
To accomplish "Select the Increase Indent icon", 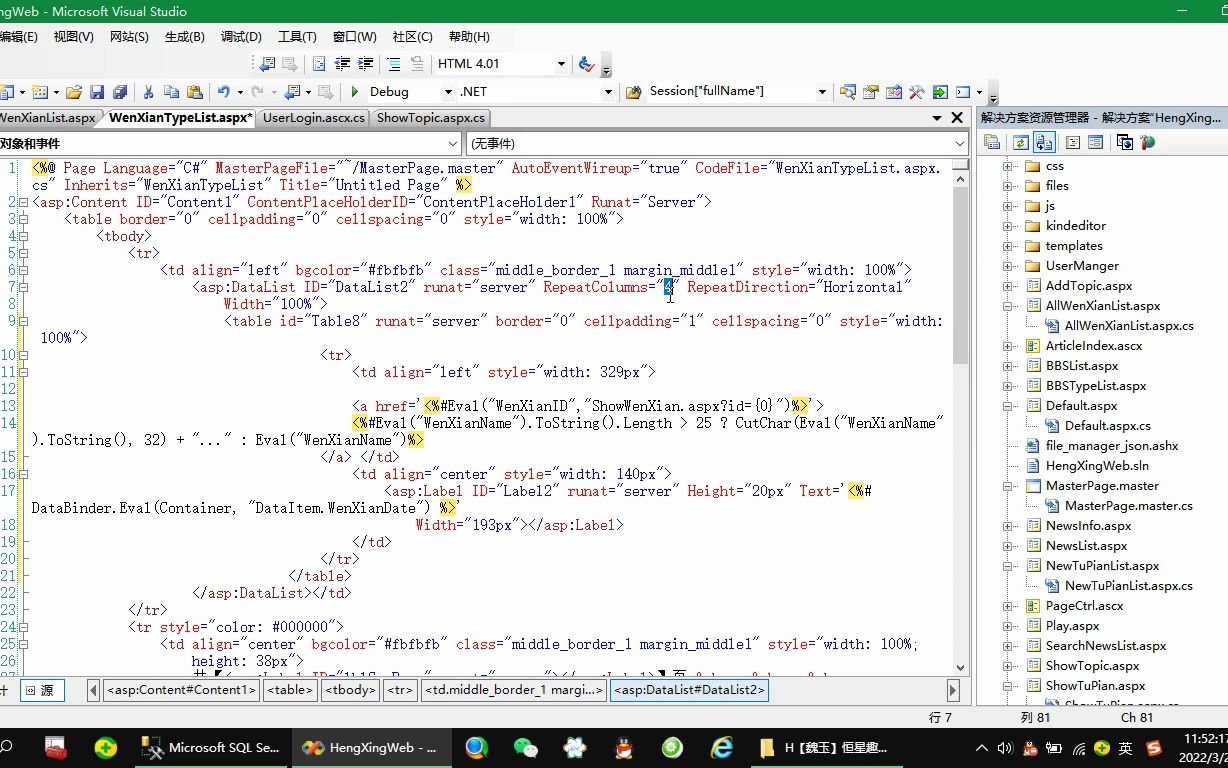I will tap(364, 63).
